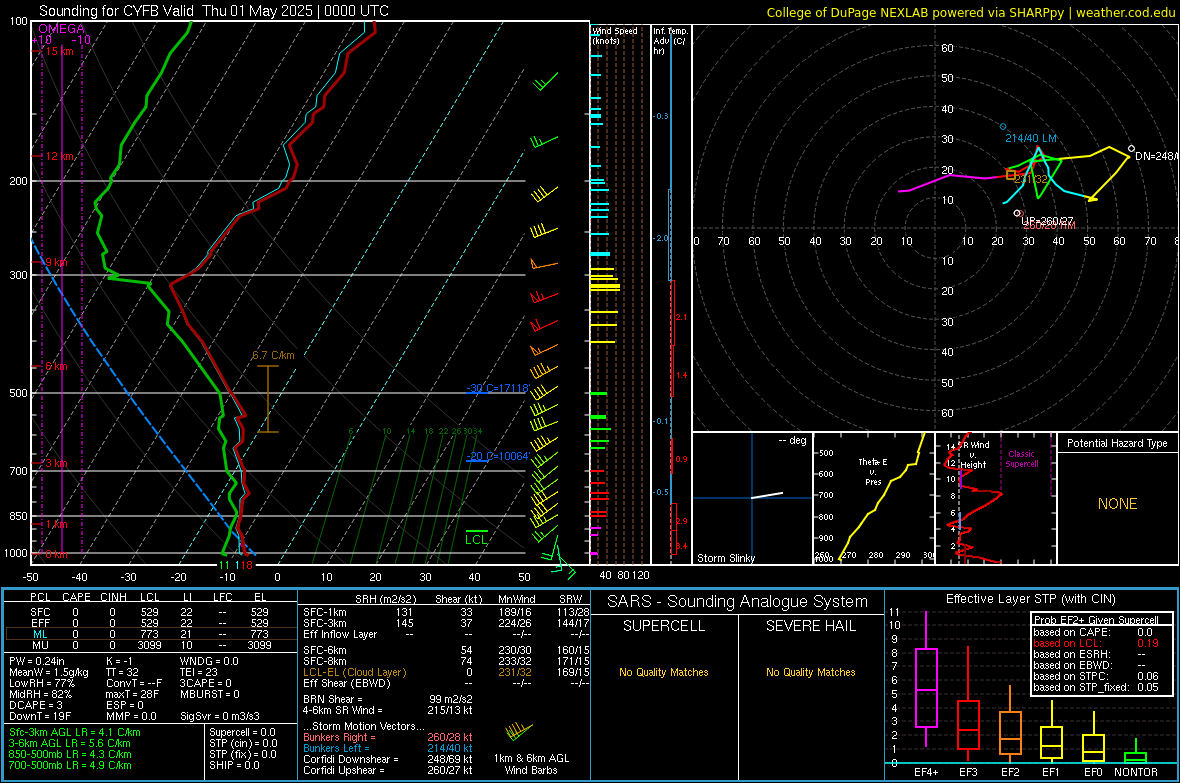Viewport: 1180px width, 783px height.
Task: Click the Supercell = 0.0 composite value
Action: (242, 733)
